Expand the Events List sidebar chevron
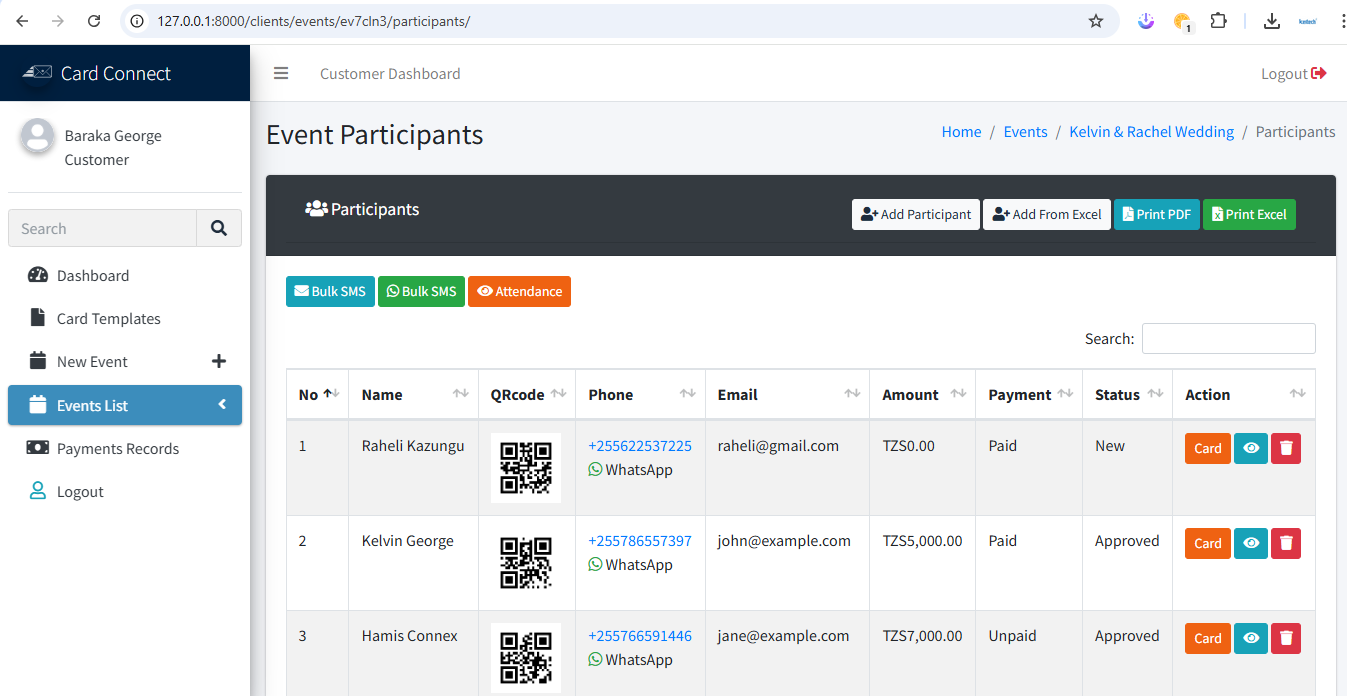The width and height of the screenshot is (1347, 696). [222, 405]
